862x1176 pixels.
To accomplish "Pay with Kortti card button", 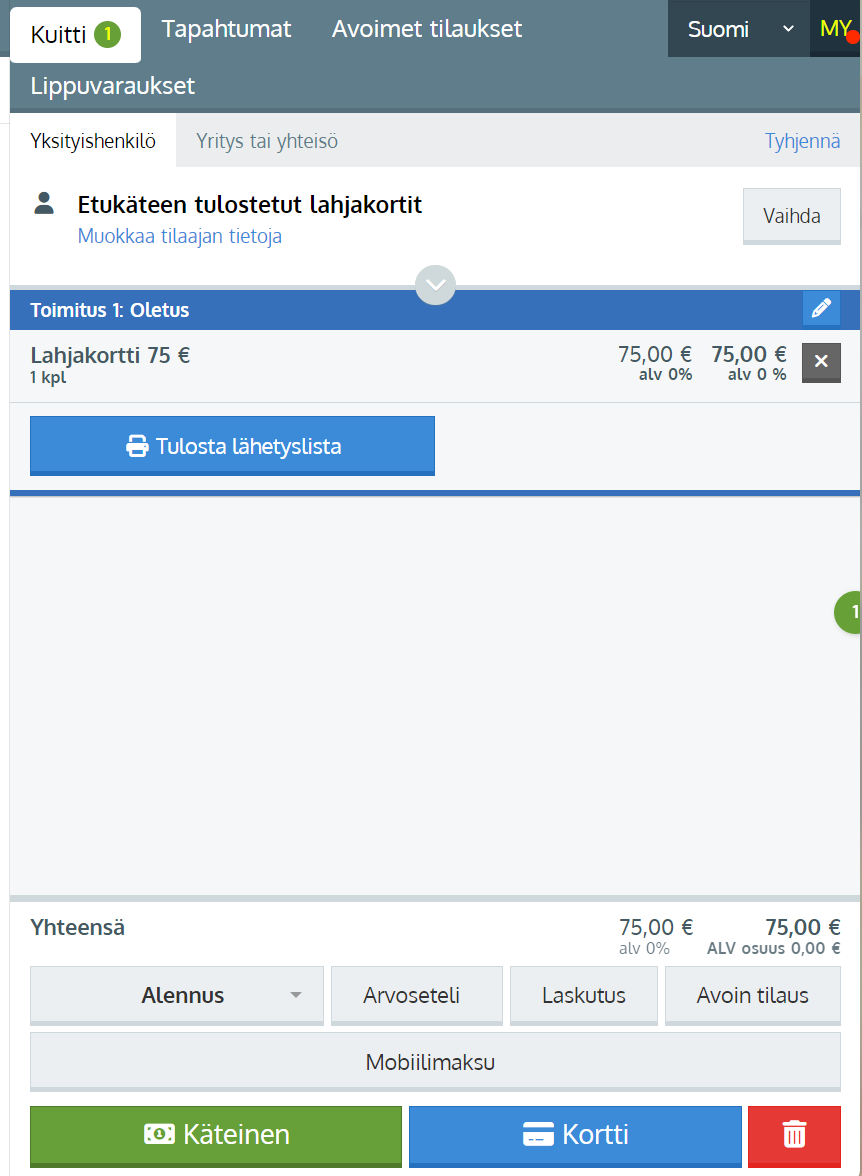I will point(575,1135).
